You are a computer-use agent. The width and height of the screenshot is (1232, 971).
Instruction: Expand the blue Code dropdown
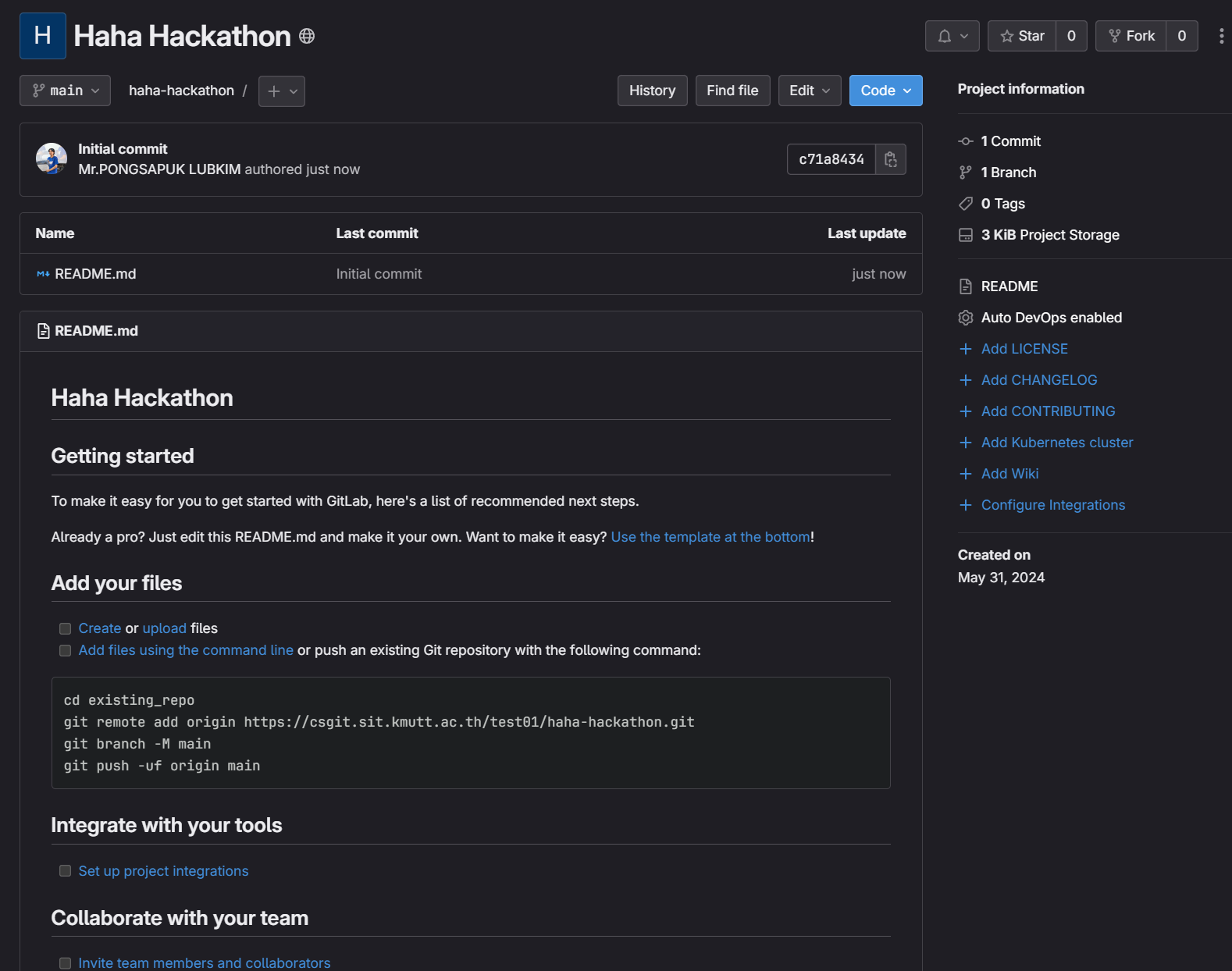click(886, 91)
